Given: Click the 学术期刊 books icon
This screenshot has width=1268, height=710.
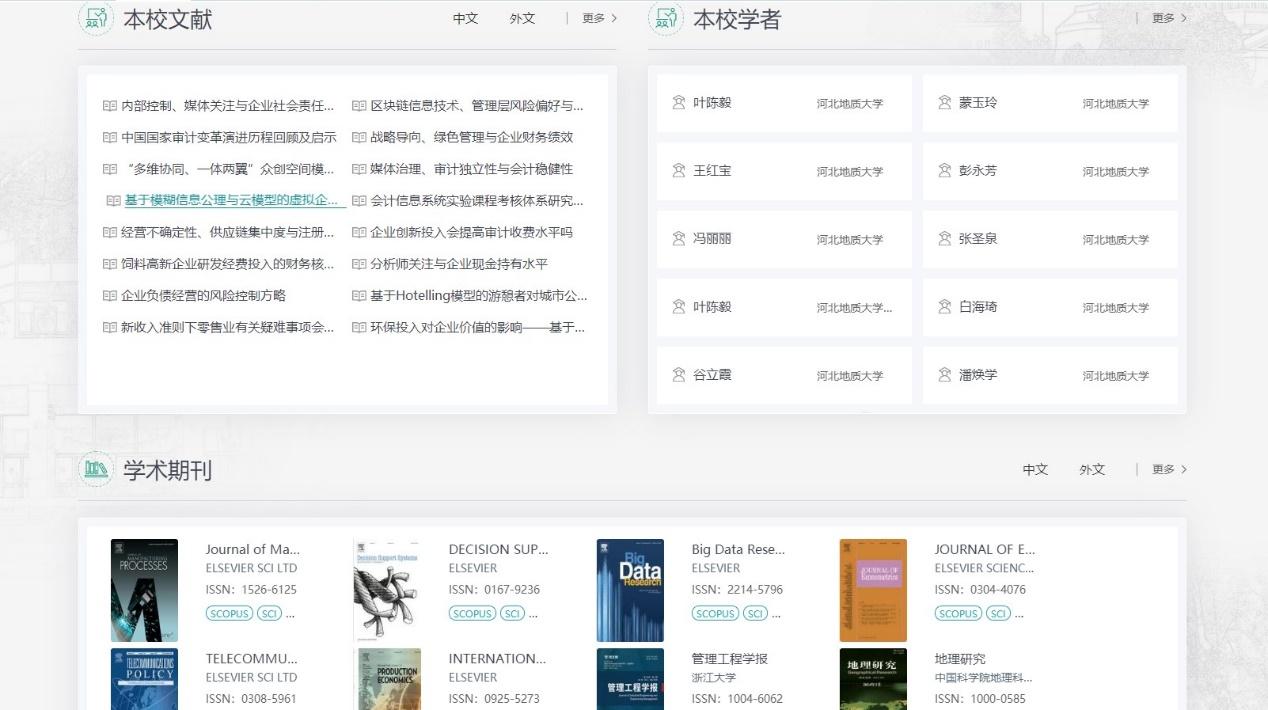Looking at the screenshot, I should pos(95,469).
